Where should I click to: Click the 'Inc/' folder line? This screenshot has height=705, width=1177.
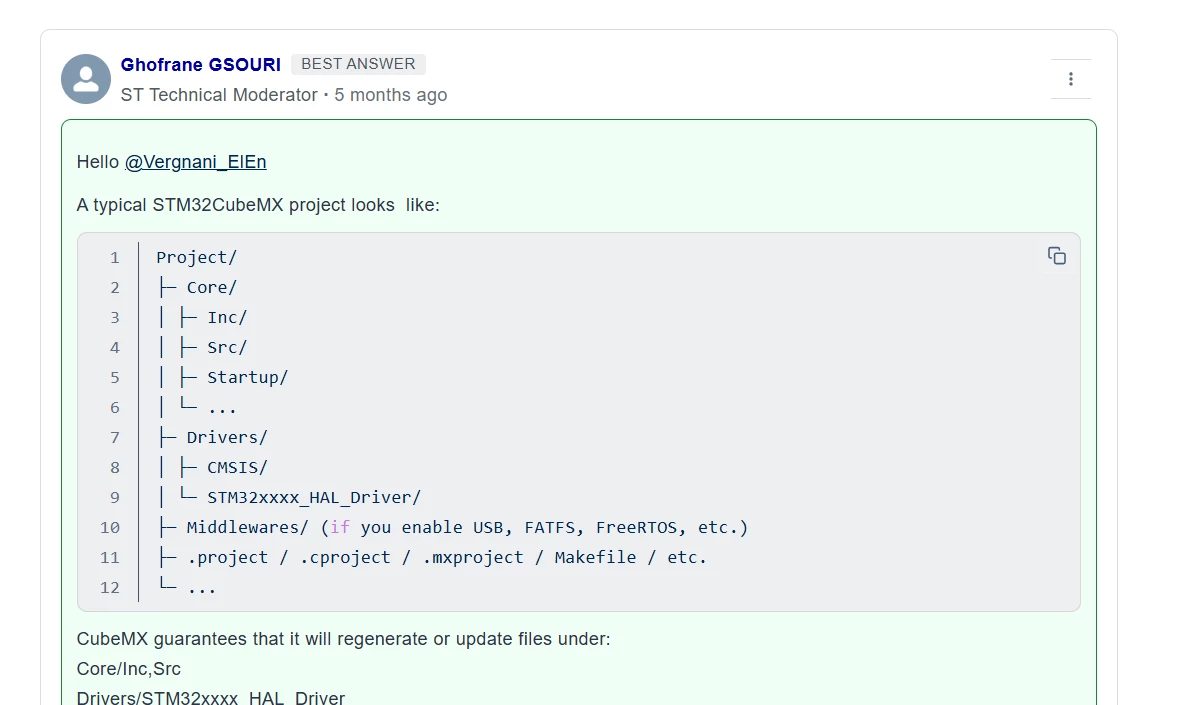(x=203, y=318)
